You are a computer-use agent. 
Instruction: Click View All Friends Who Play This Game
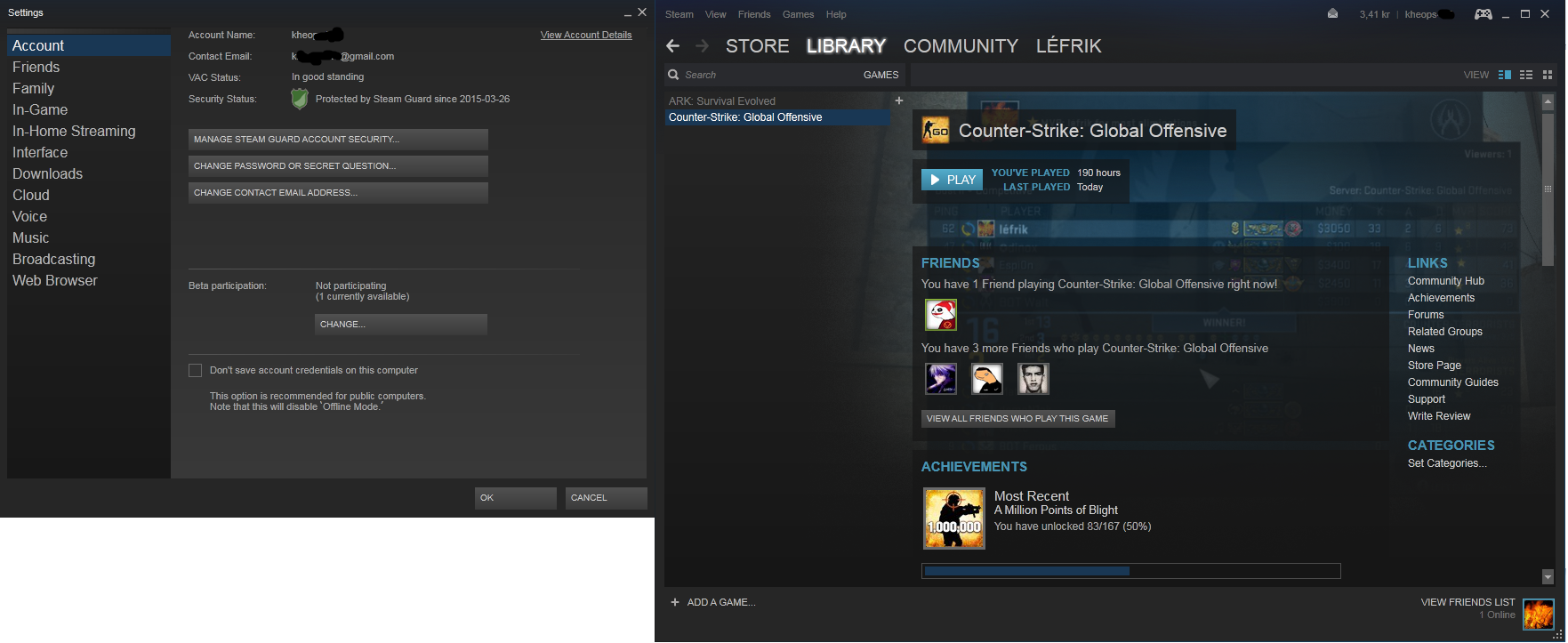click(1017, 419)
